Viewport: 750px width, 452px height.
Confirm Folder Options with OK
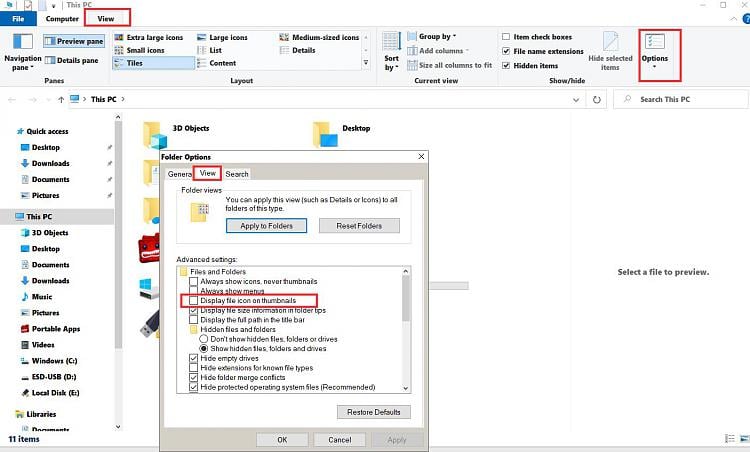(x=282, y=440)
